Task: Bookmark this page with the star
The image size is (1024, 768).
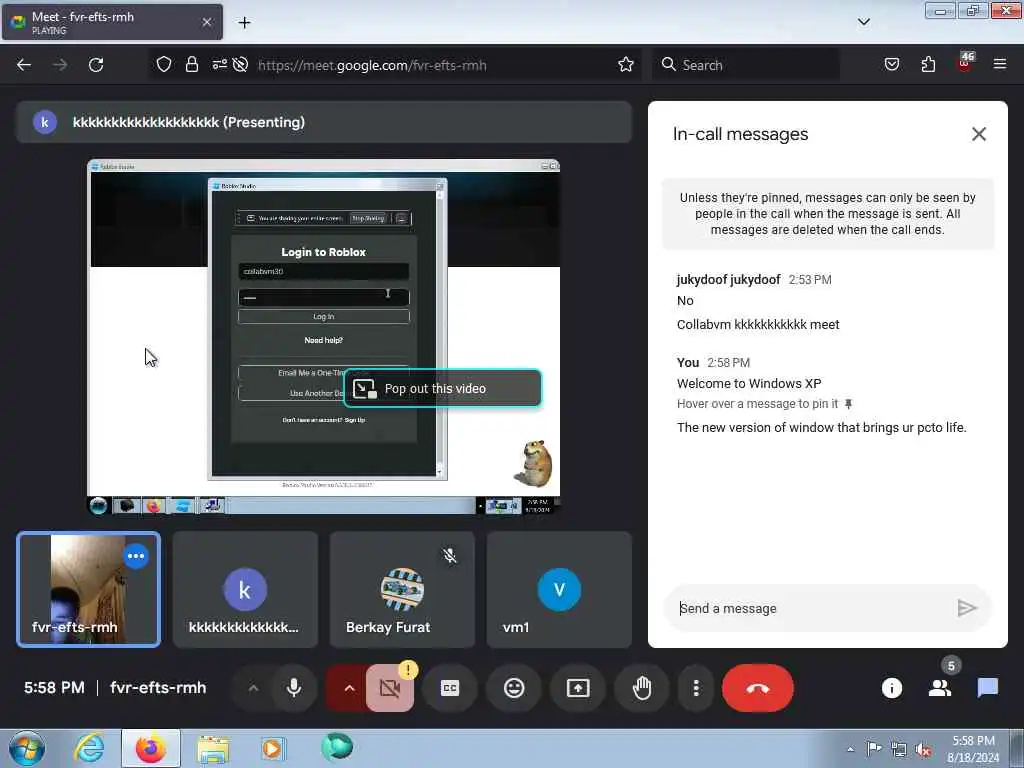Action: click(x=626, y=65)
